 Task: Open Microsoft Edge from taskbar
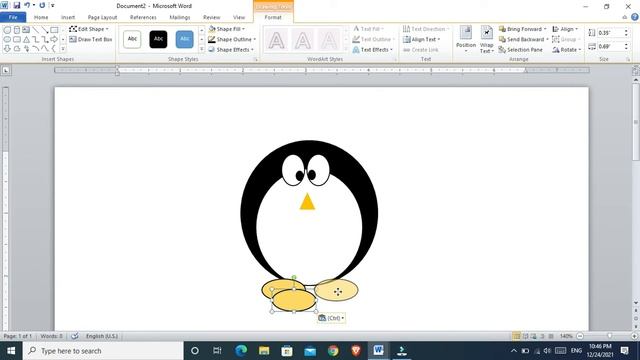click(241, 351)
